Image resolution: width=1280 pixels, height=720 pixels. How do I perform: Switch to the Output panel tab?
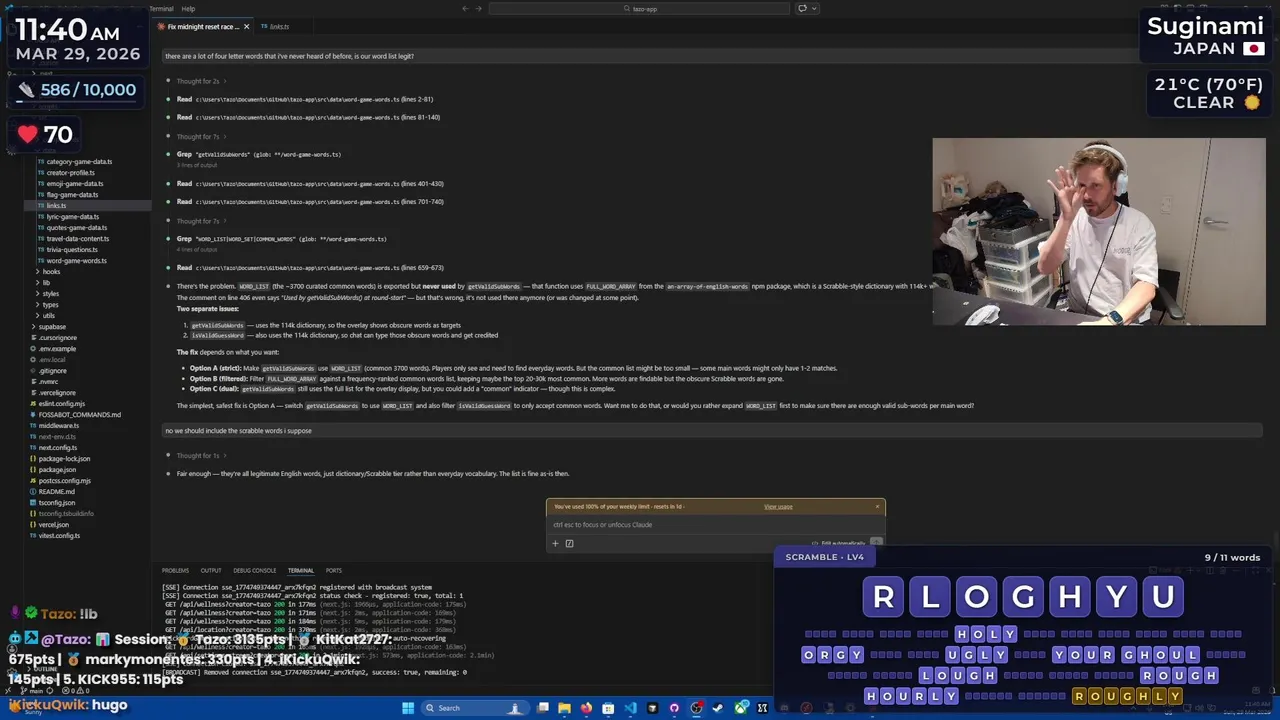point(211,571)
